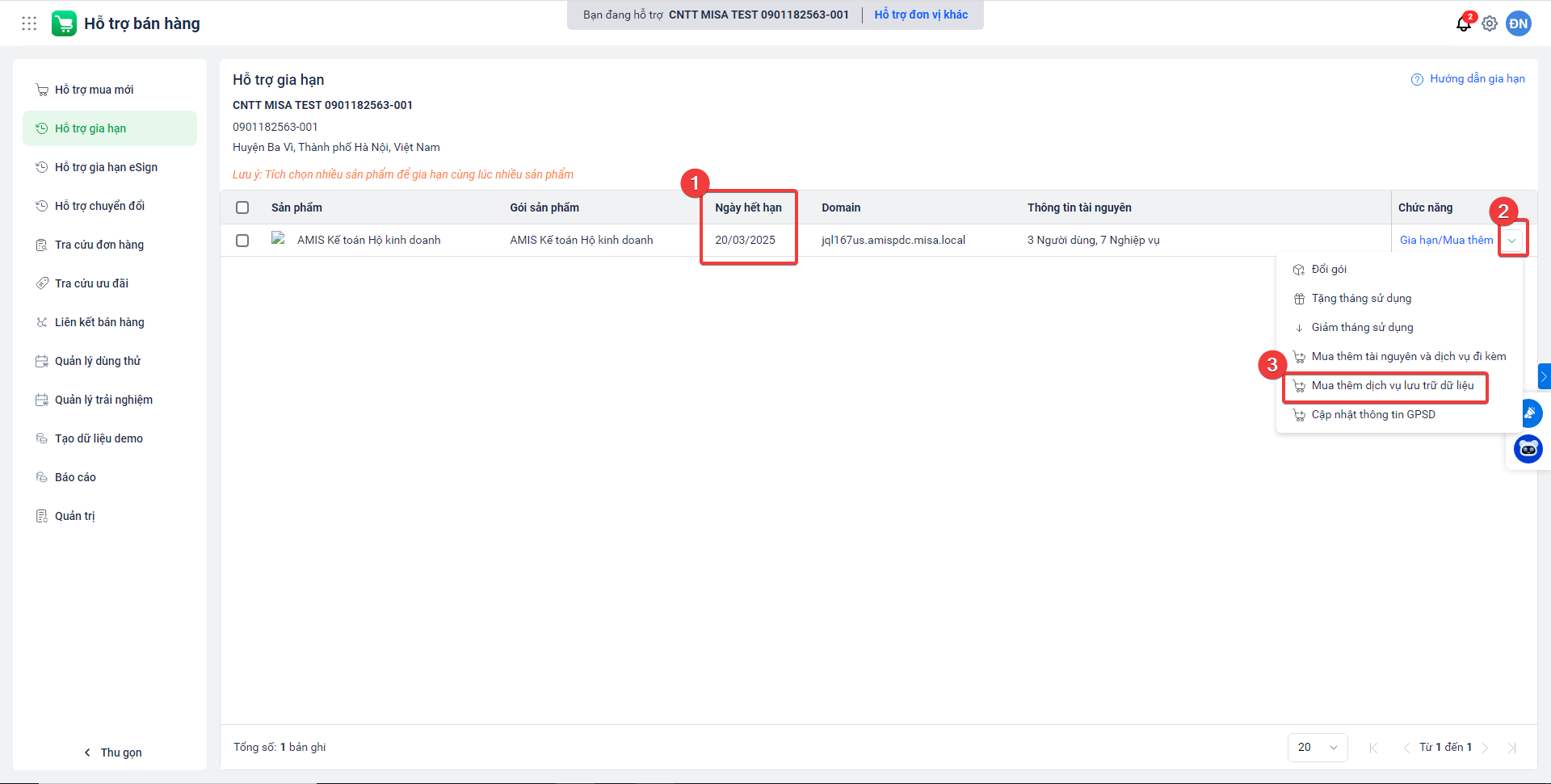Click the Tặng tháng sử dụng gift icon
This screenshot has width=1551, height=784.
tap(1299, 299)
